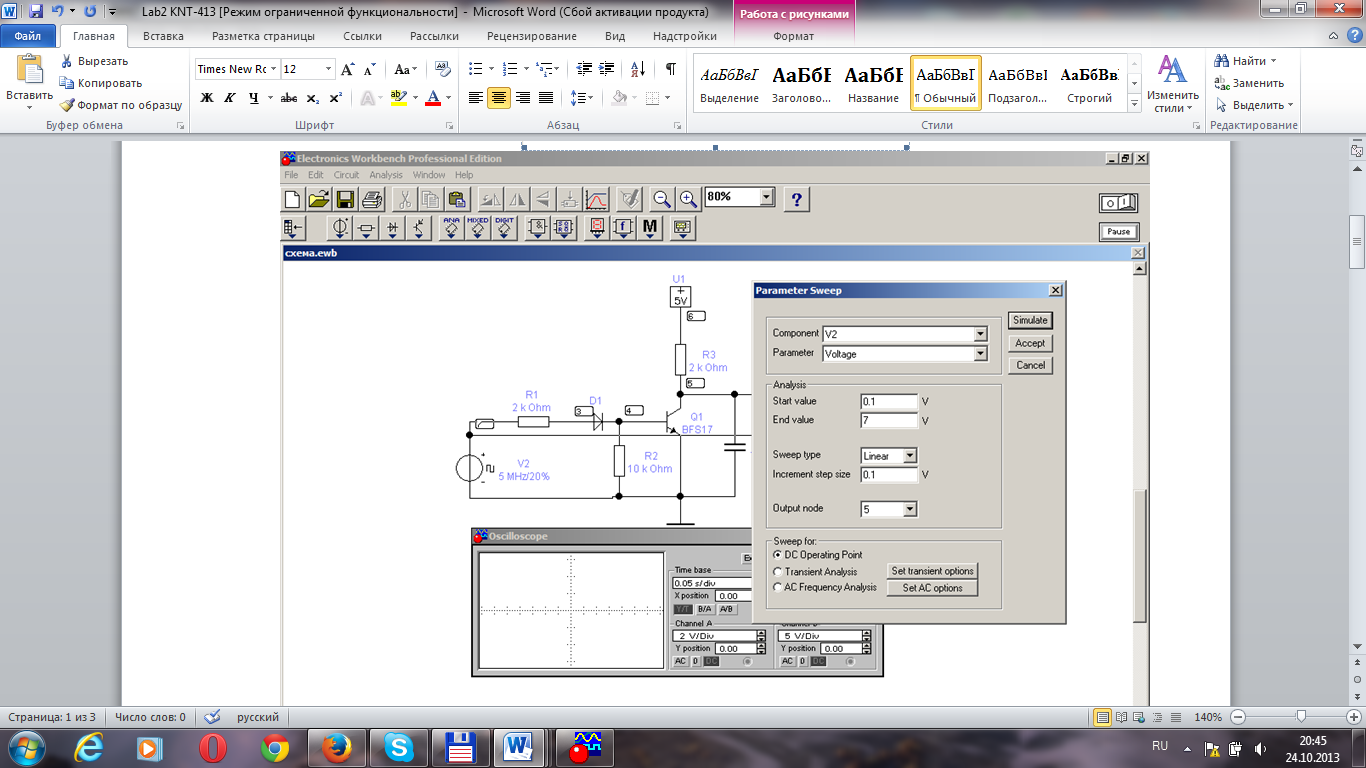
Task: Align paragraph text to the left
Action: tap(476, 98)
